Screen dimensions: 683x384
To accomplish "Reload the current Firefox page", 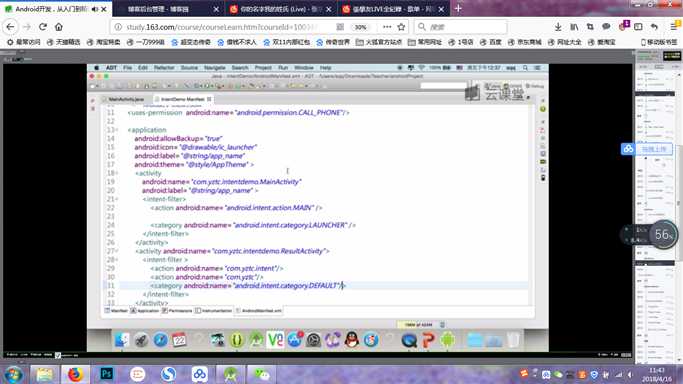I will 43,27.
